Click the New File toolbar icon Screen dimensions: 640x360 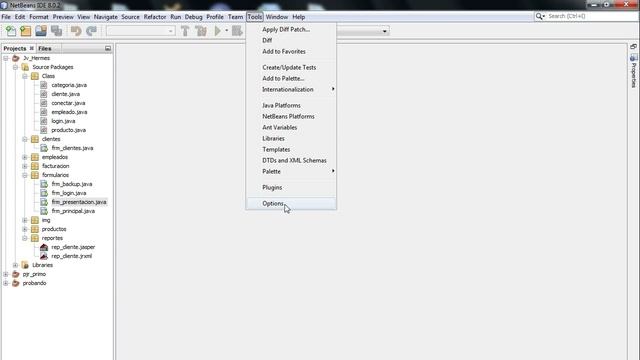point(11,31)
